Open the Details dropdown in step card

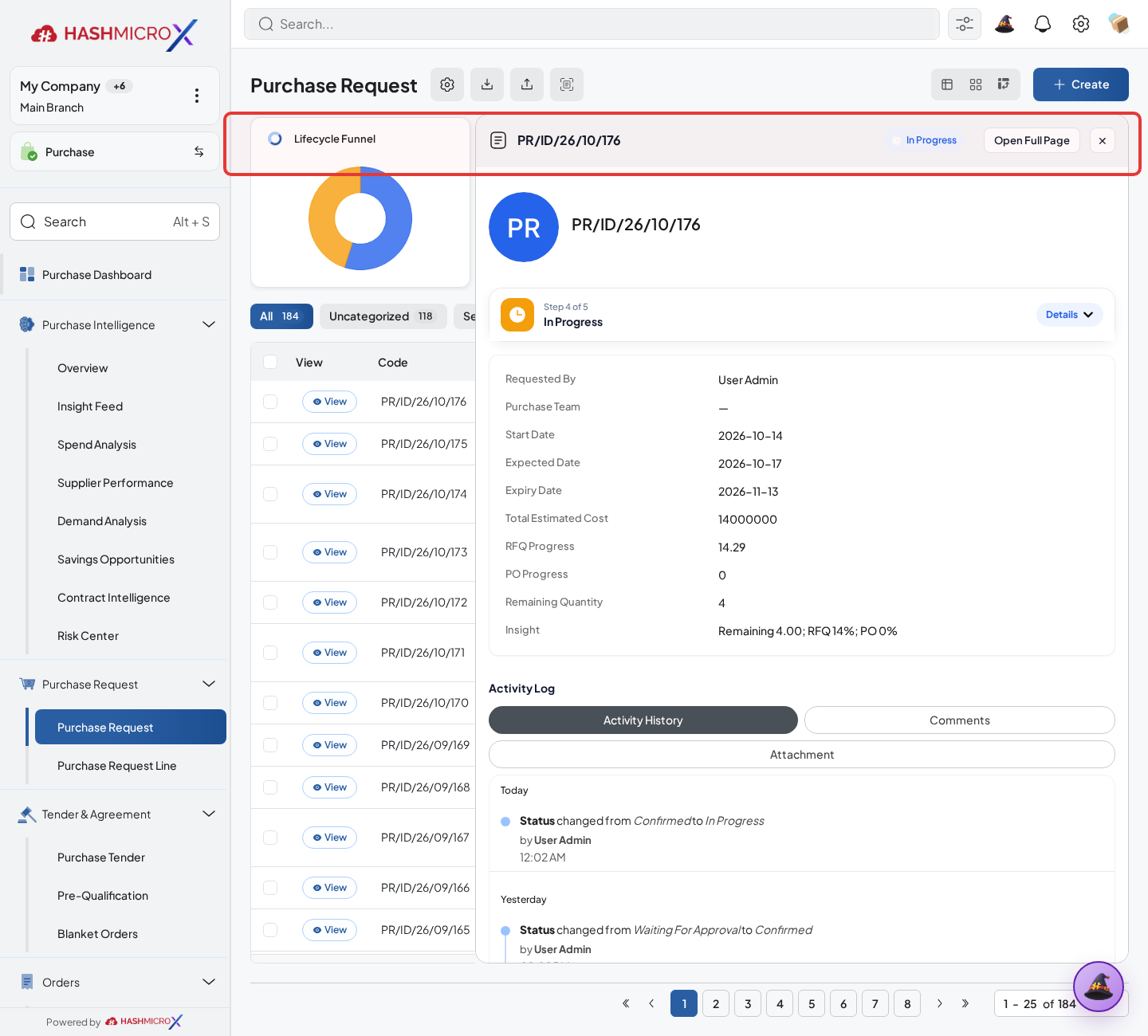pos(1070,315)
